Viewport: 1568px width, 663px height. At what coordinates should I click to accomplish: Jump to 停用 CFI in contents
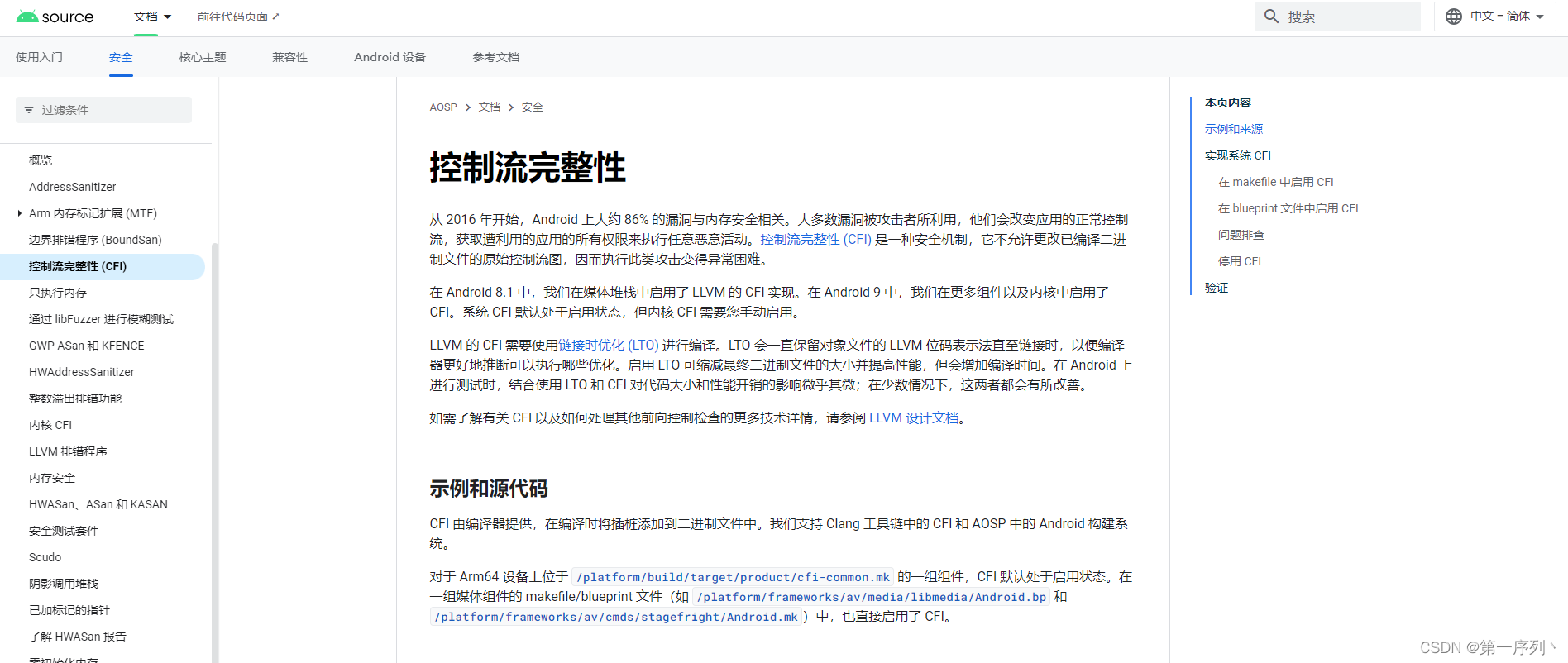(x=1240, y=261)
